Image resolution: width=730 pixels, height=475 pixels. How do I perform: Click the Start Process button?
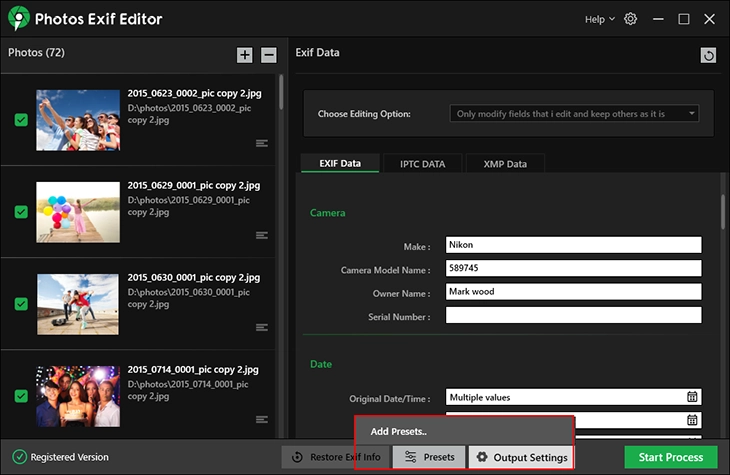[670, 457]
